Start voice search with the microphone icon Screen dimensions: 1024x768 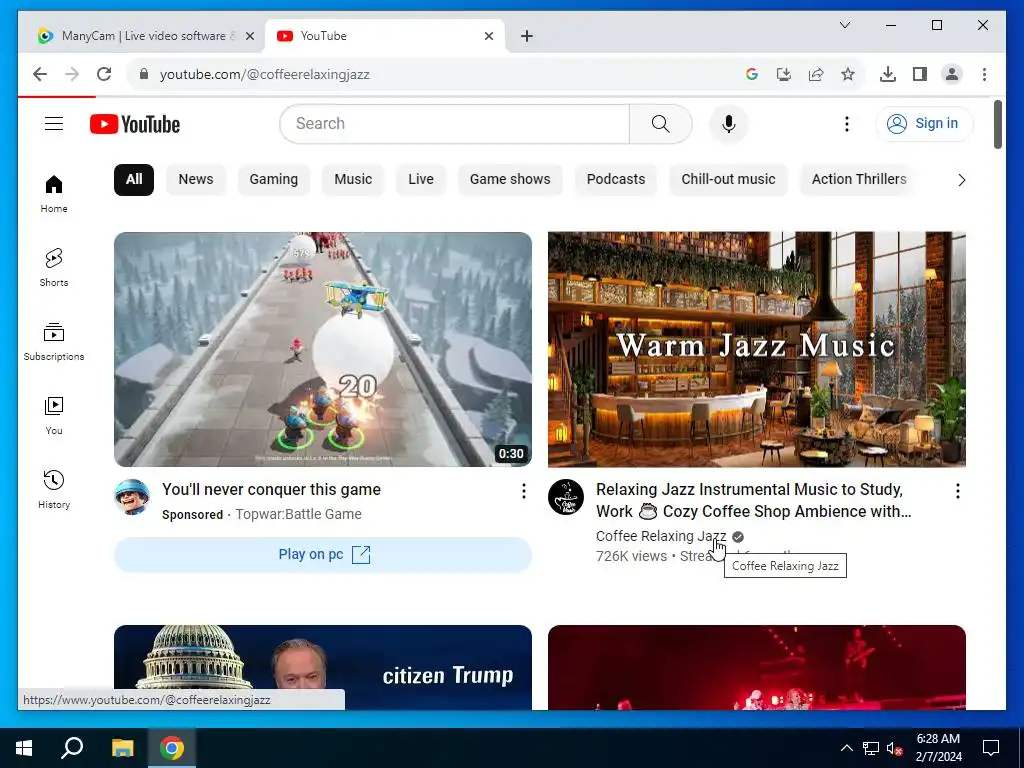pyautogui.click(x=729, y=123)
